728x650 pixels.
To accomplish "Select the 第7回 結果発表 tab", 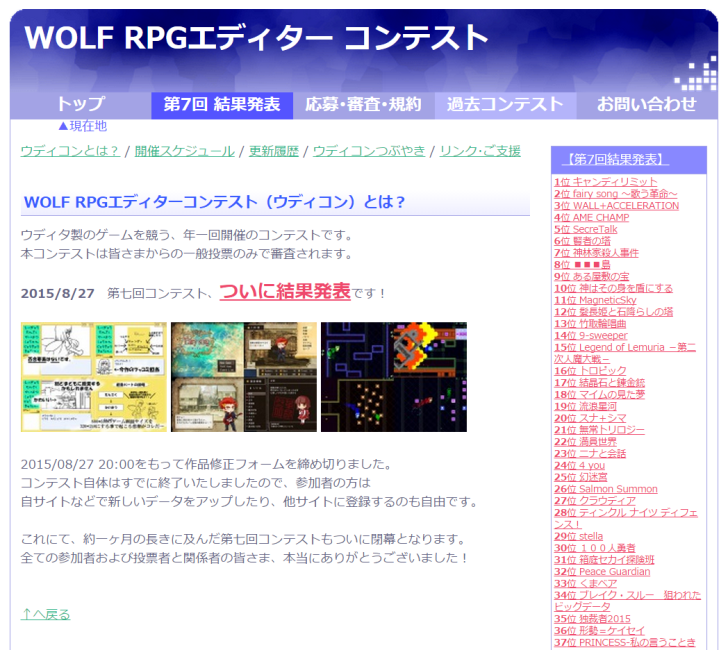I will click(x=222, y=105).
